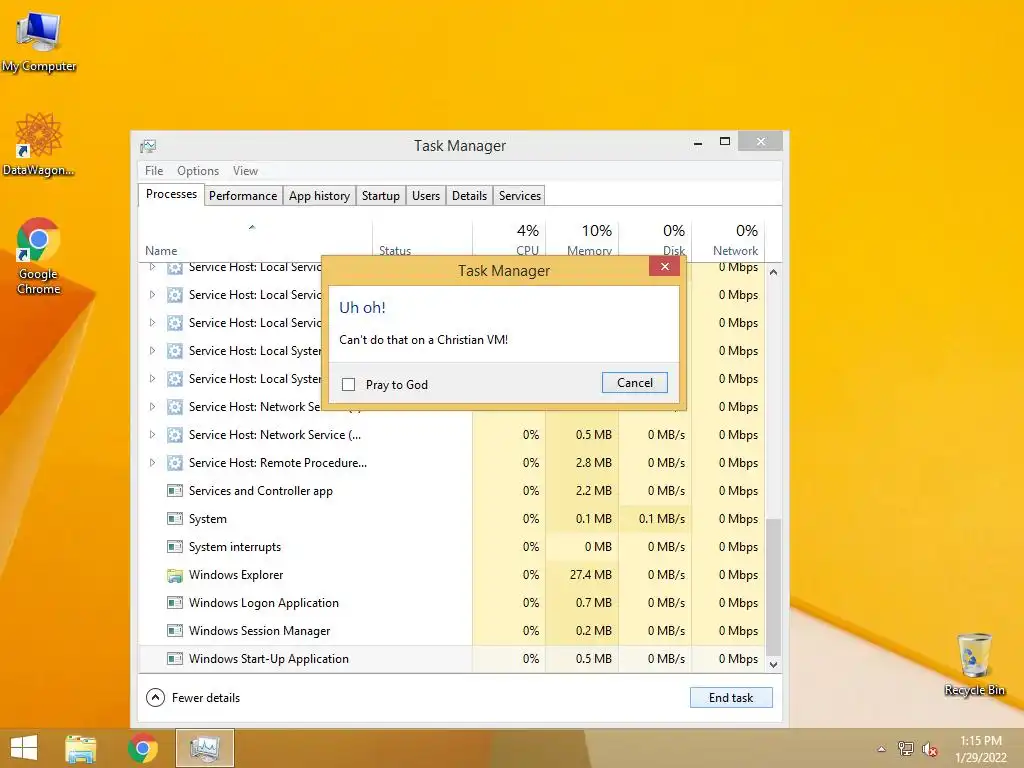Sort by Status column header

423,240
